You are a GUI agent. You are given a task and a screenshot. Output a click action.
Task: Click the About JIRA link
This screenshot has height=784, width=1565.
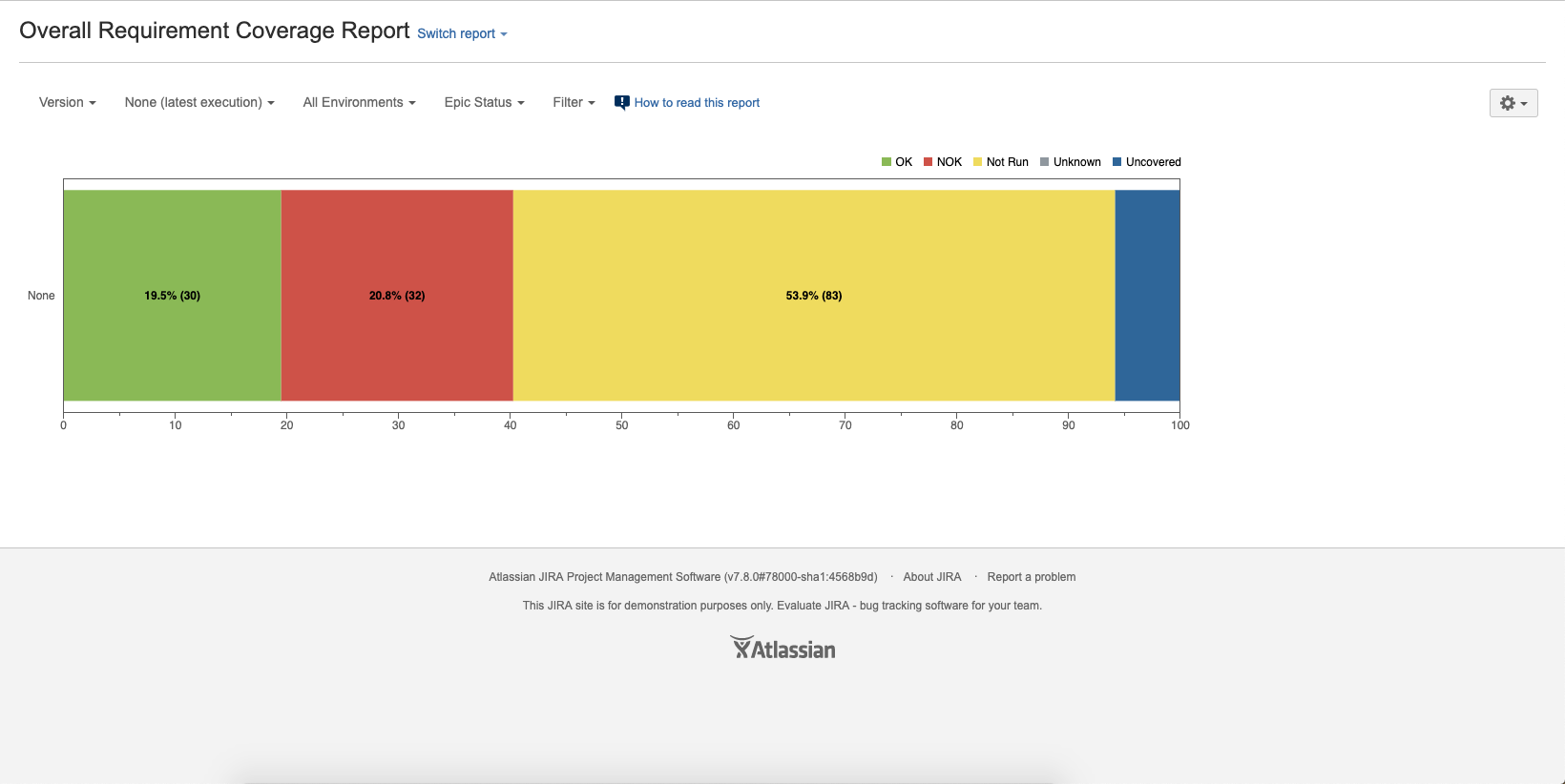(931, 577)
